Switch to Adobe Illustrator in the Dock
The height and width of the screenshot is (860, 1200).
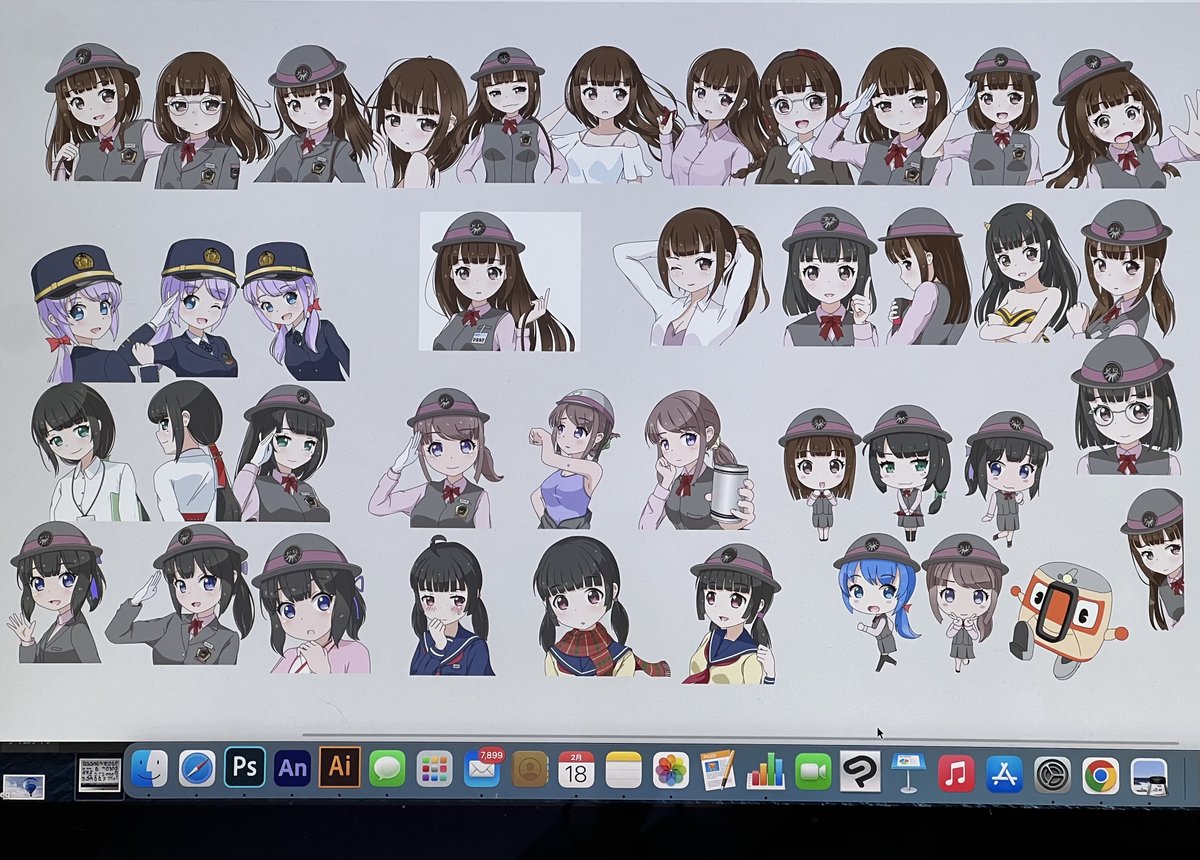coord(340,768)
